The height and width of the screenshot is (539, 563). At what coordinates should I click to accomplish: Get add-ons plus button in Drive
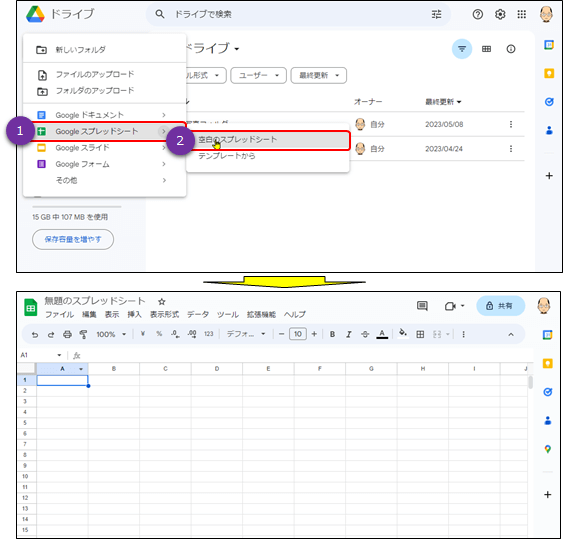[x=549, y=176]
